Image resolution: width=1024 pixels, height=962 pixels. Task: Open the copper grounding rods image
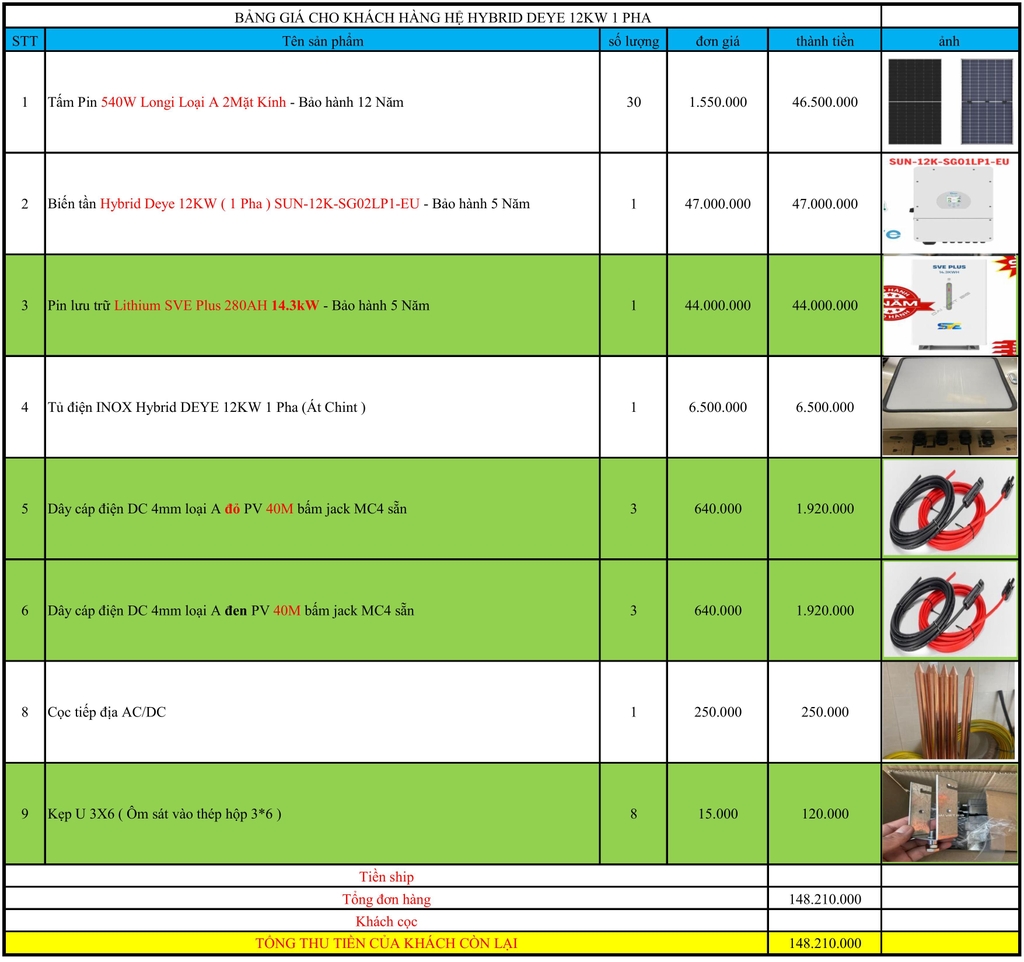coord(949,712)
